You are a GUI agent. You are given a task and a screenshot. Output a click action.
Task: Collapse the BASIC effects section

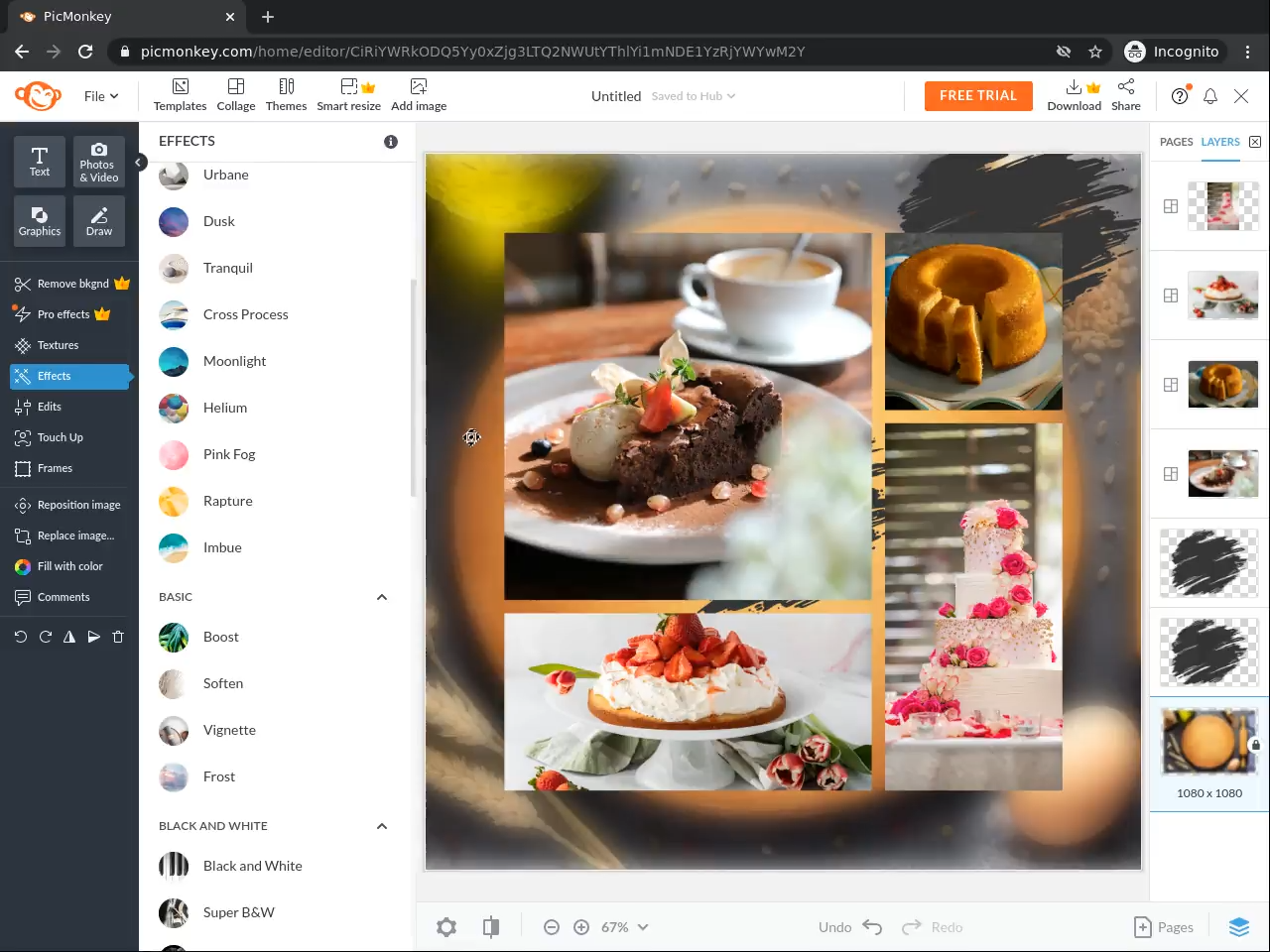382,597
